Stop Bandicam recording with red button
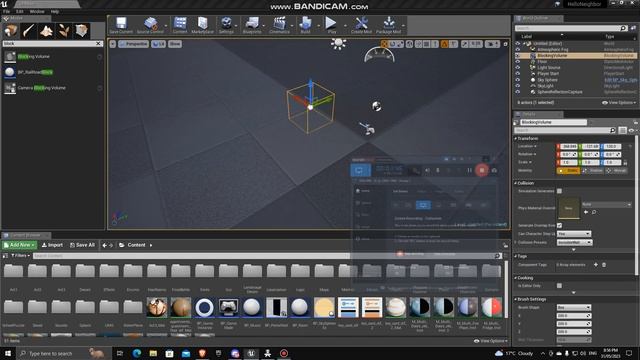640x360 pixels. click(x=482, y=170)
